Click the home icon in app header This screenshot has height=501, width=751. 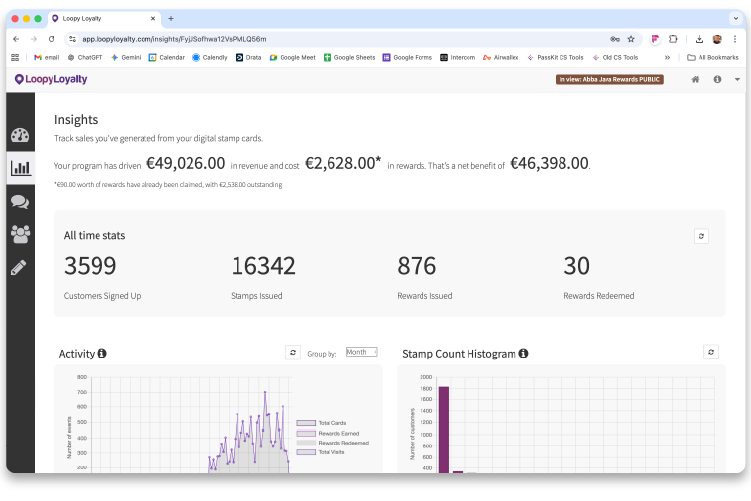pos(695,80)
